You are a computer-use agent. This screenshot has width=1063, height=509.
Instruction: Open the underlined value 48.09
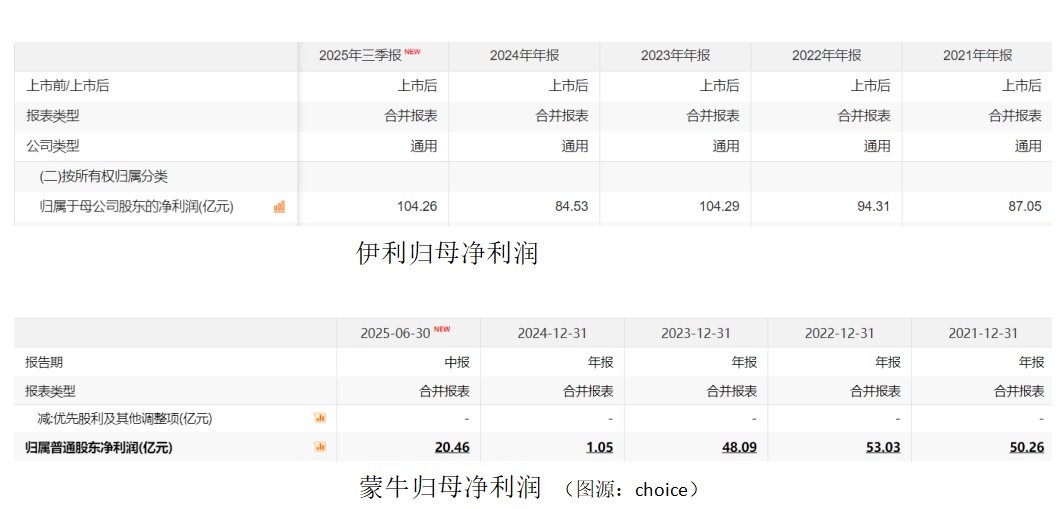coord(740,447)
